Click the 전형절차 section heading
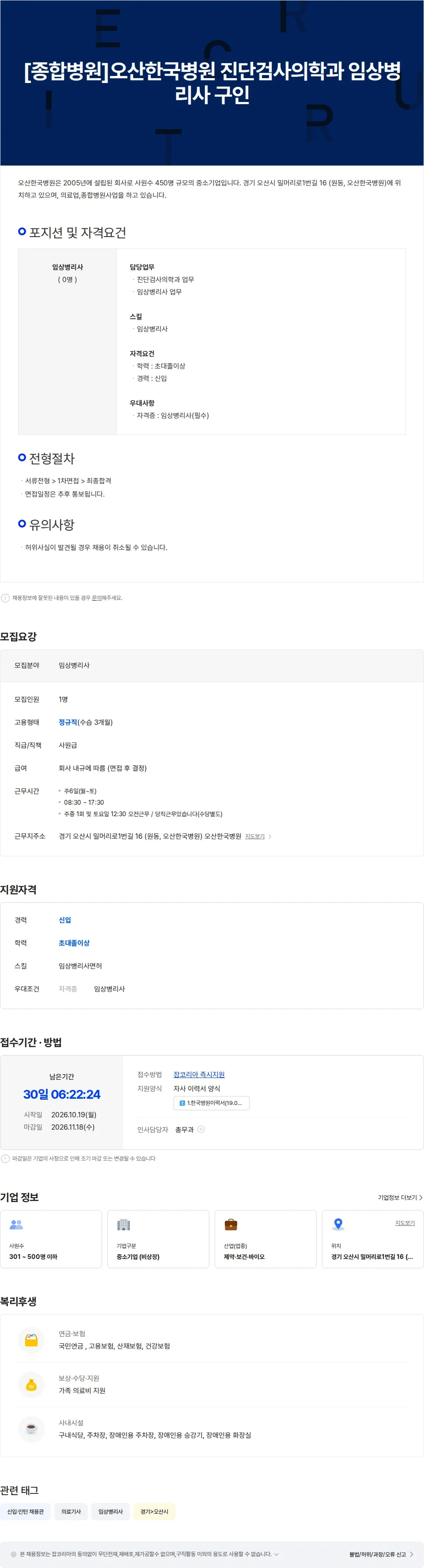Viewport: 424px width, 1568px height. point(52,458)
